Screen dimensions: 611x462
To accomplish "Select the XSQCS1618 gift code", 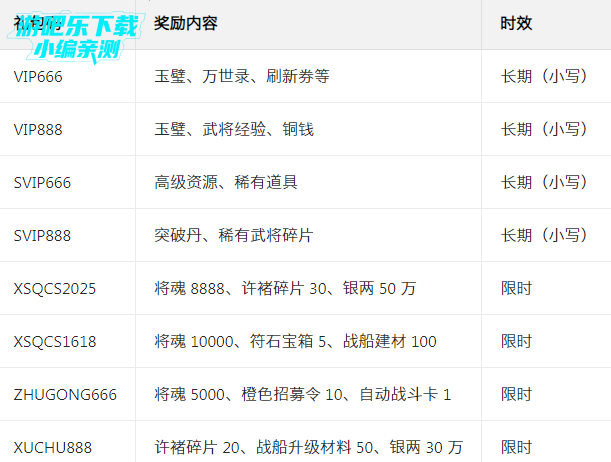I will click(x=55, y=341).
